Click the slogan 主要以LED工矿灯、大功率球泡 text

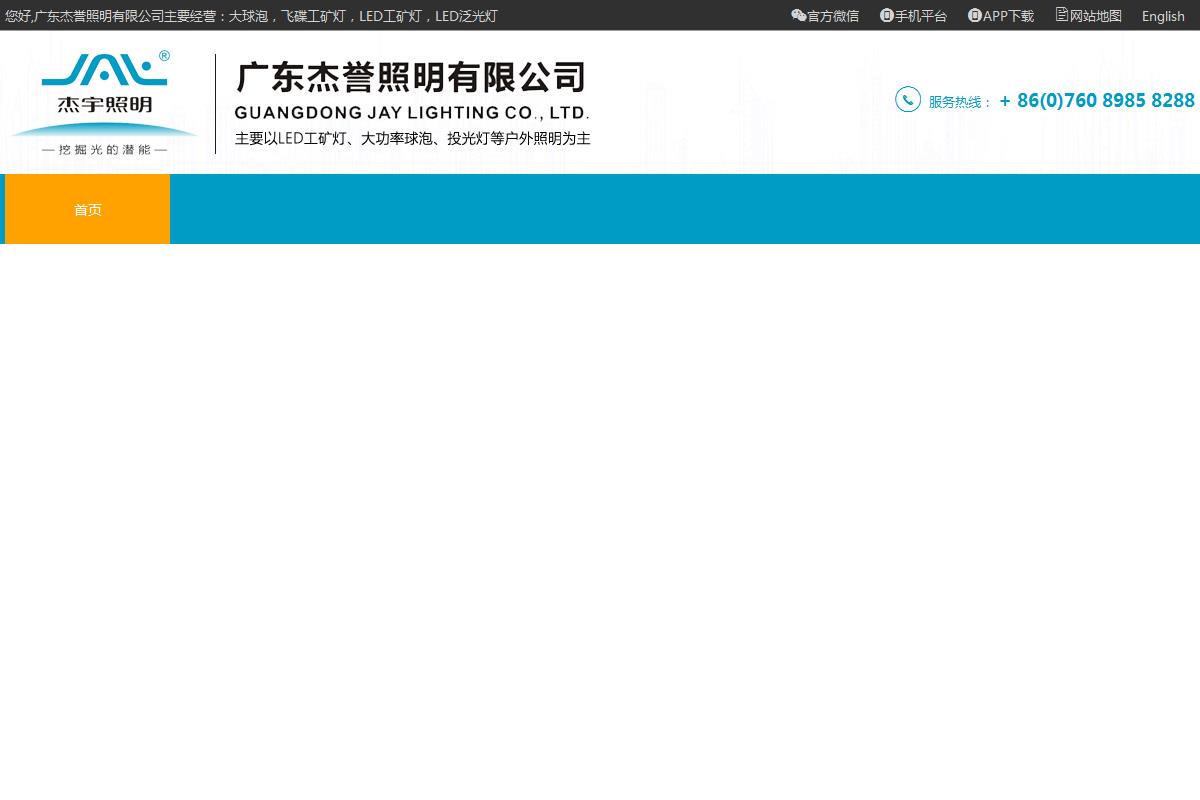pos(412,138)
